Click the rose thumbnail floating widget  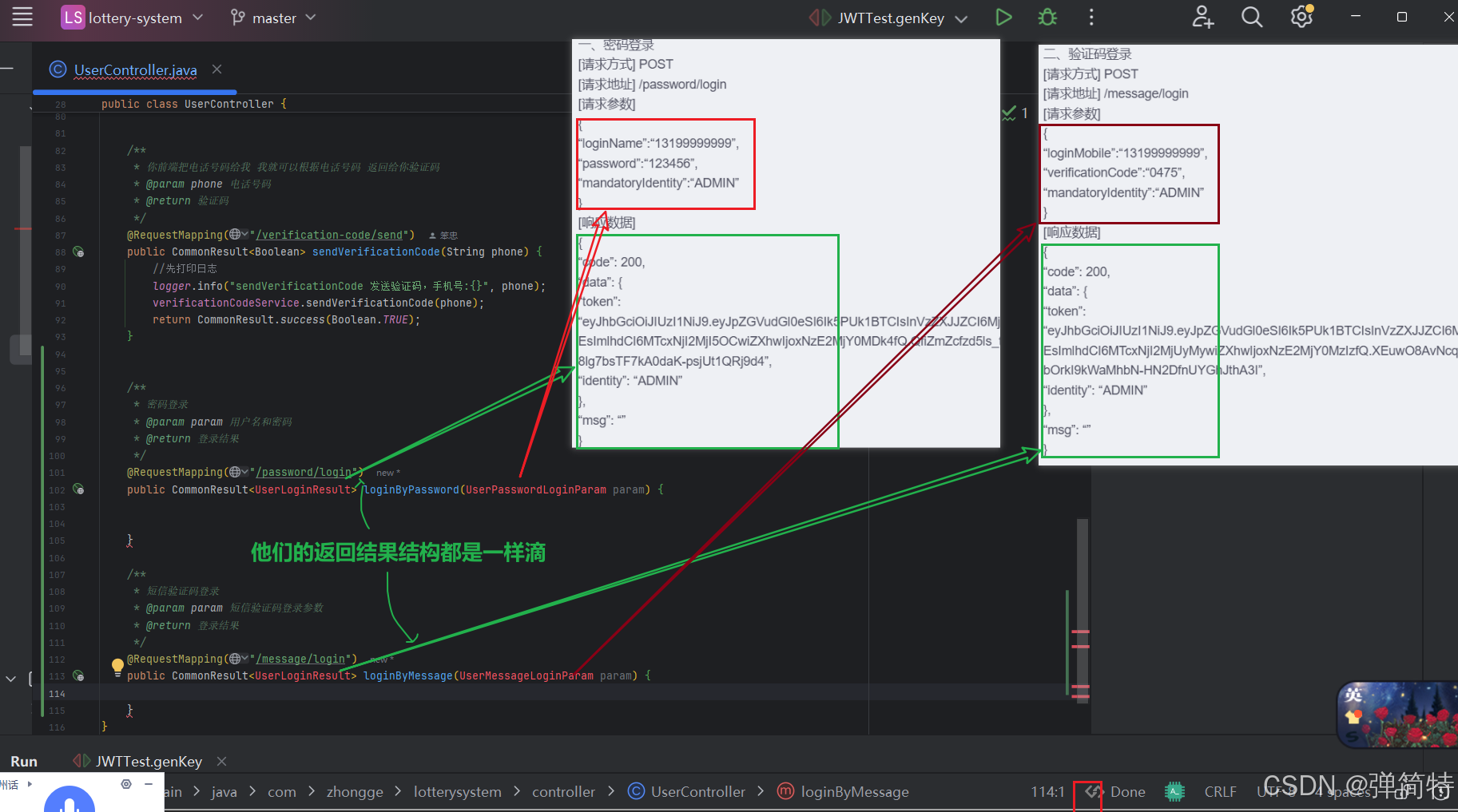[1398, 715]
